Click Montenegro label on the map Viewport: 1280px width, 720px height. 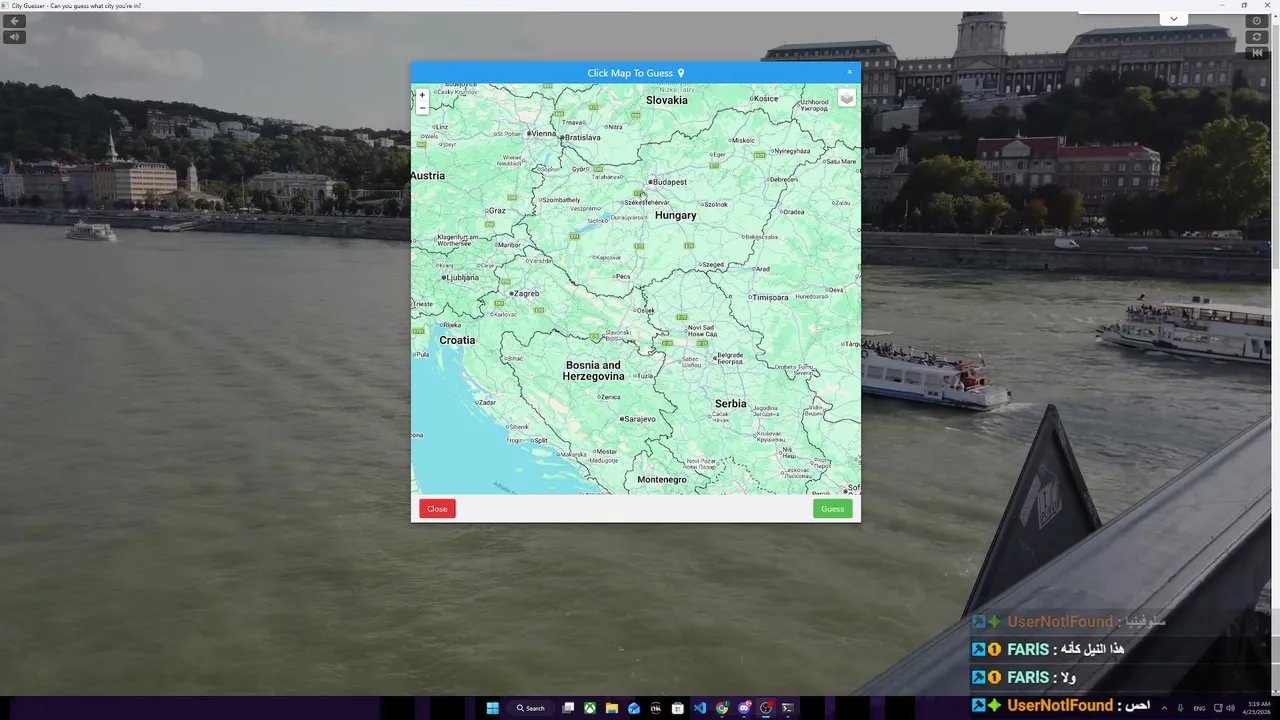662,480
